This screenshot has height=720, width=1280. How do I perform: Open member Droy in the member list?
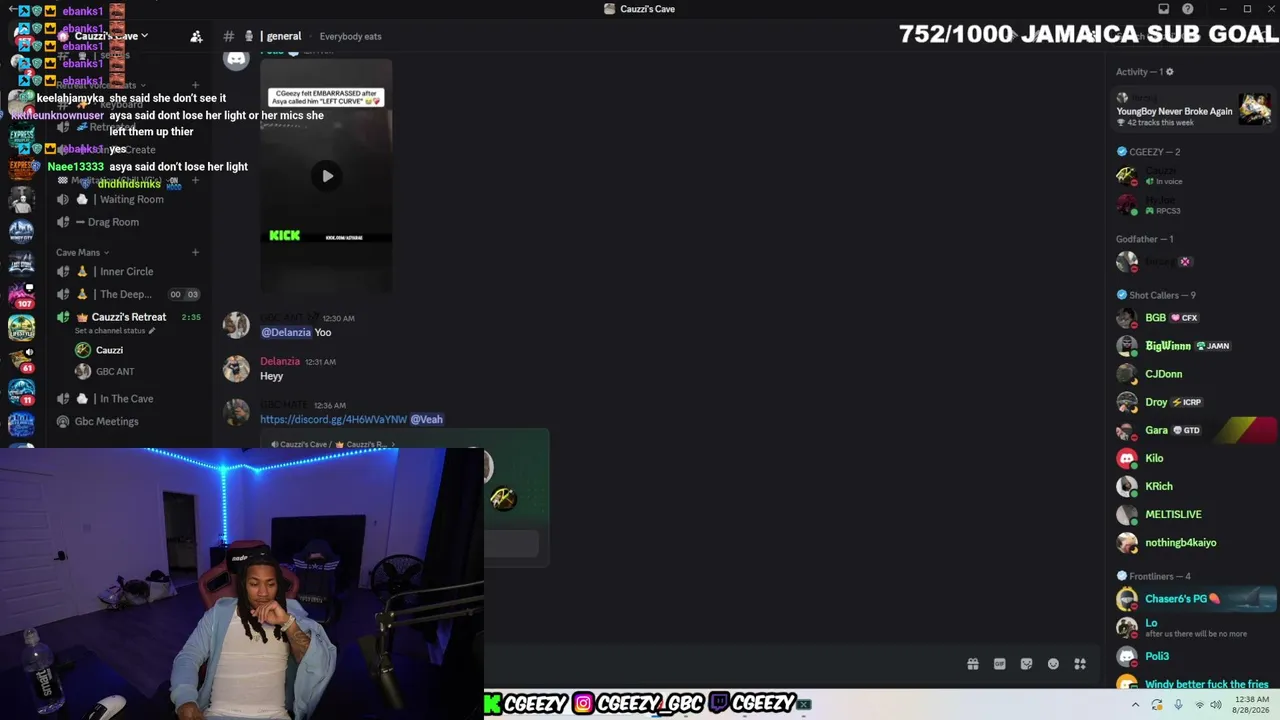tap(1194, 402)
